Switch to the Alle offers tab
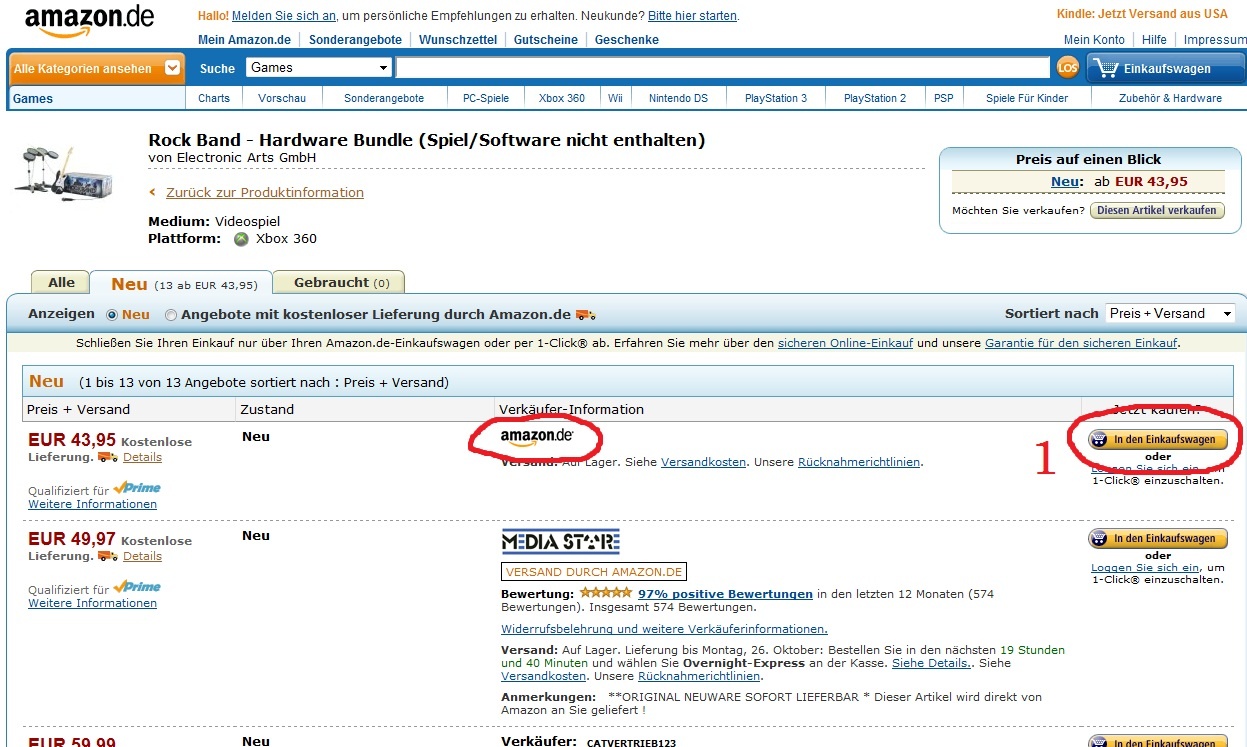1247x747 pixels. [x=61, y=282]
